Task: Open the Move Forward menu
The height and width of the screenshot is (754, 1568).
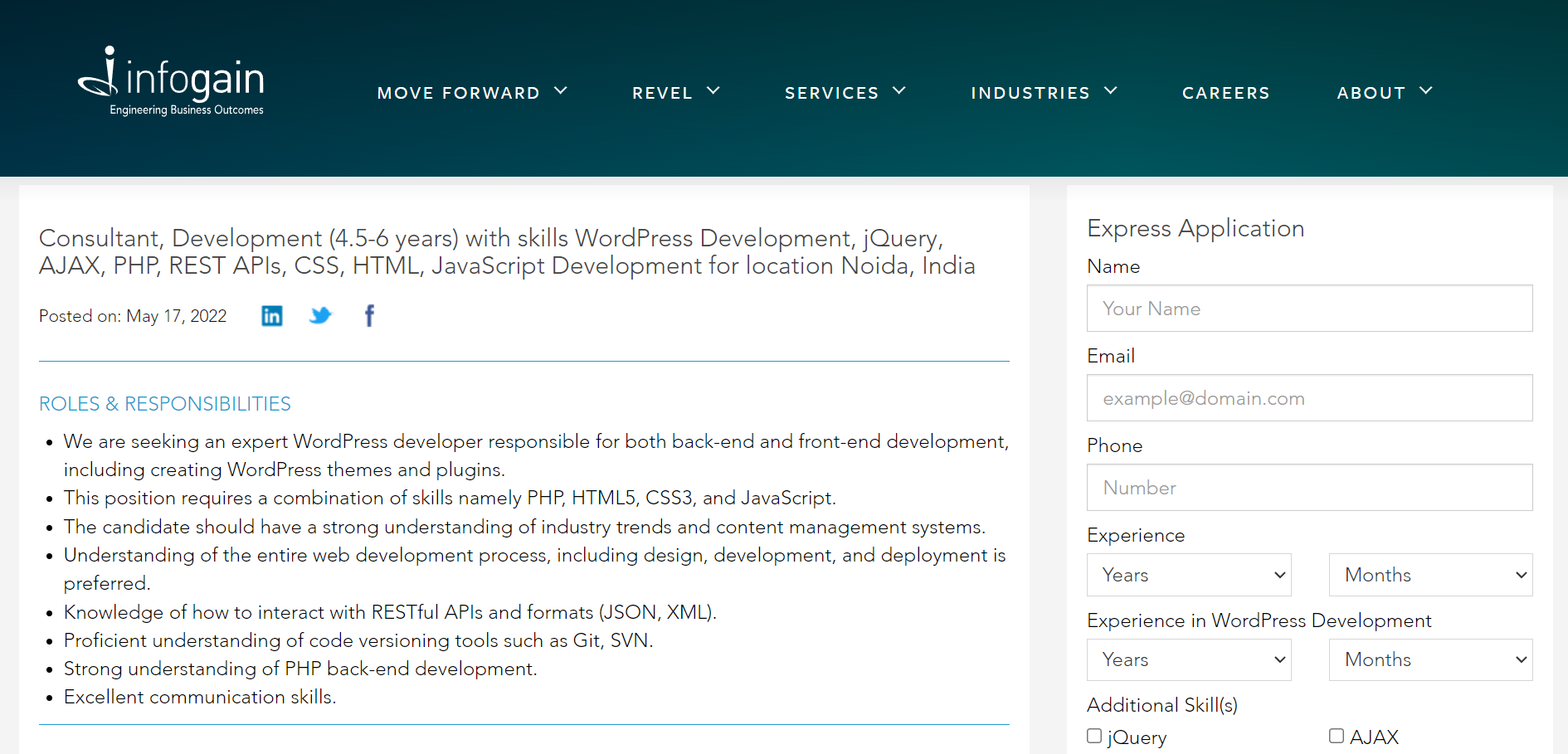Action: [x=459, y=93]
